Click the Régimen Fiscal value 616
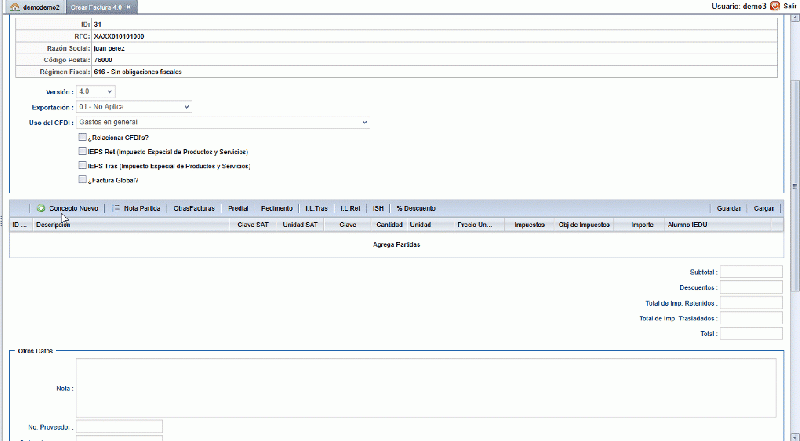The height and width of the screenshot is (441, 800). click(x=138, y=71)
